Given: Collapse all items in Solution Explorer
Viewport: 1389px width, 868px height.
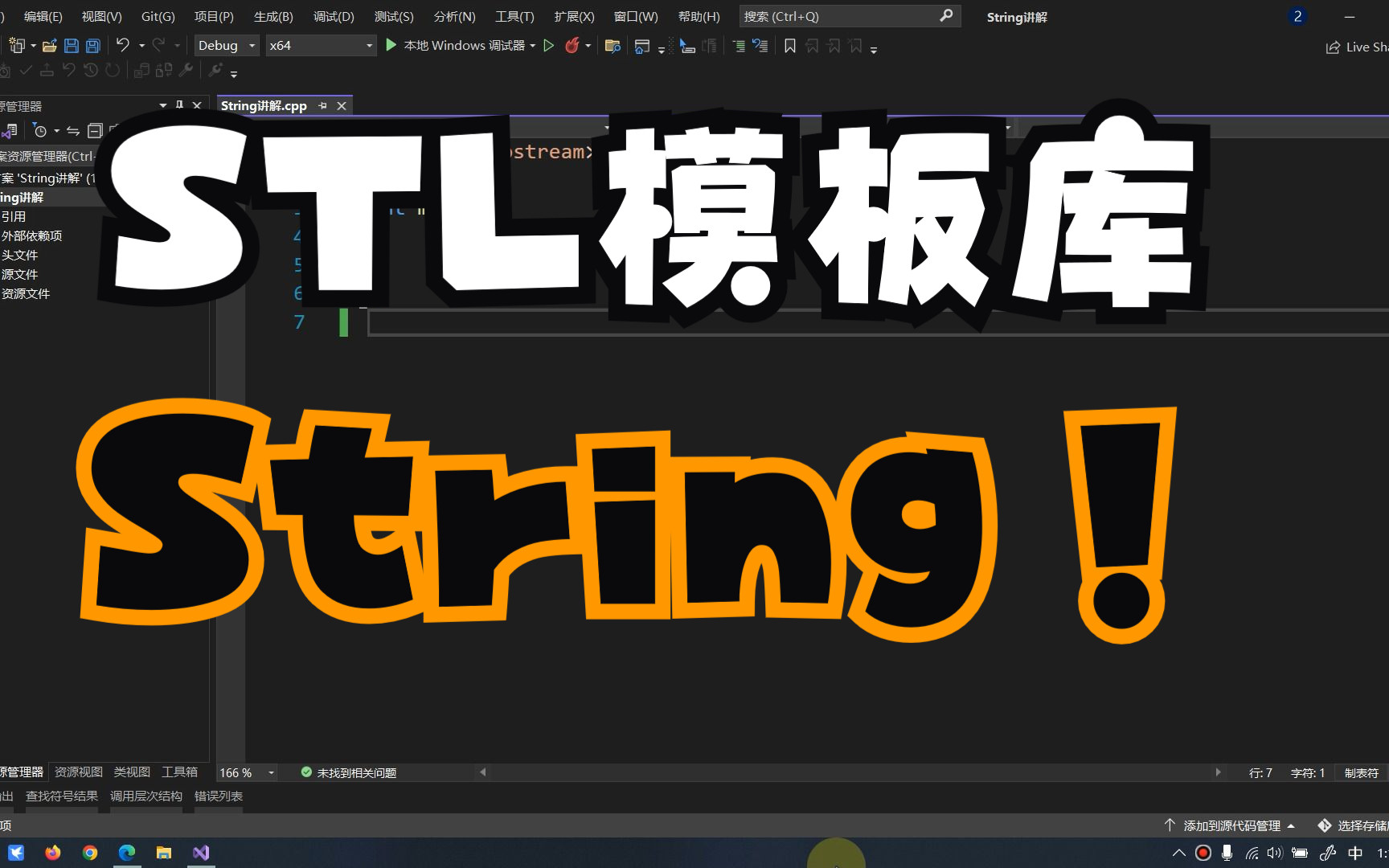Looking at the screenshot, I should coord(95,130).
